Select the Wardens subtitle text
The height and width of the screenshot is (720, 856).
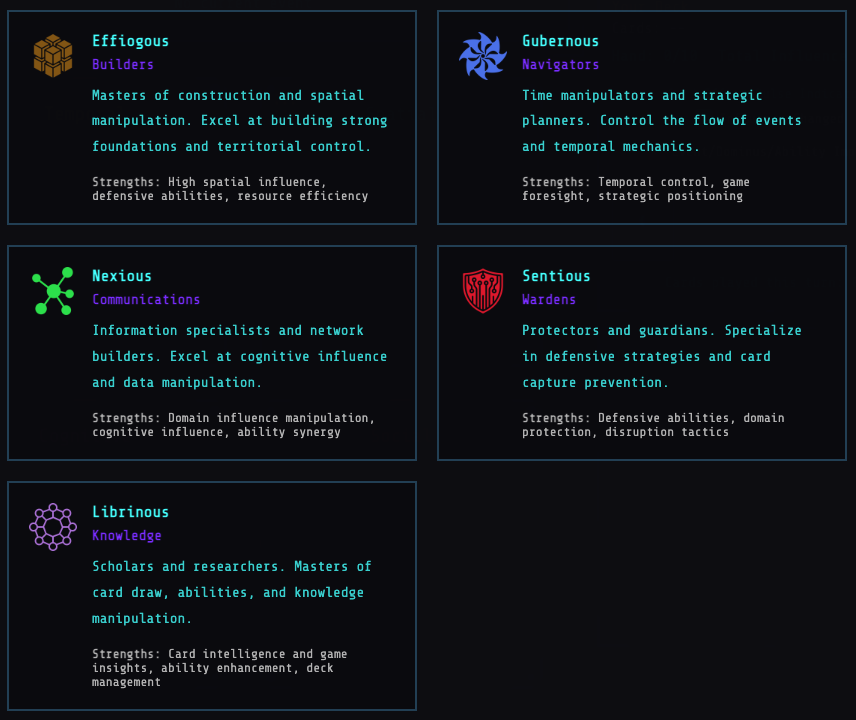[549, 299]
